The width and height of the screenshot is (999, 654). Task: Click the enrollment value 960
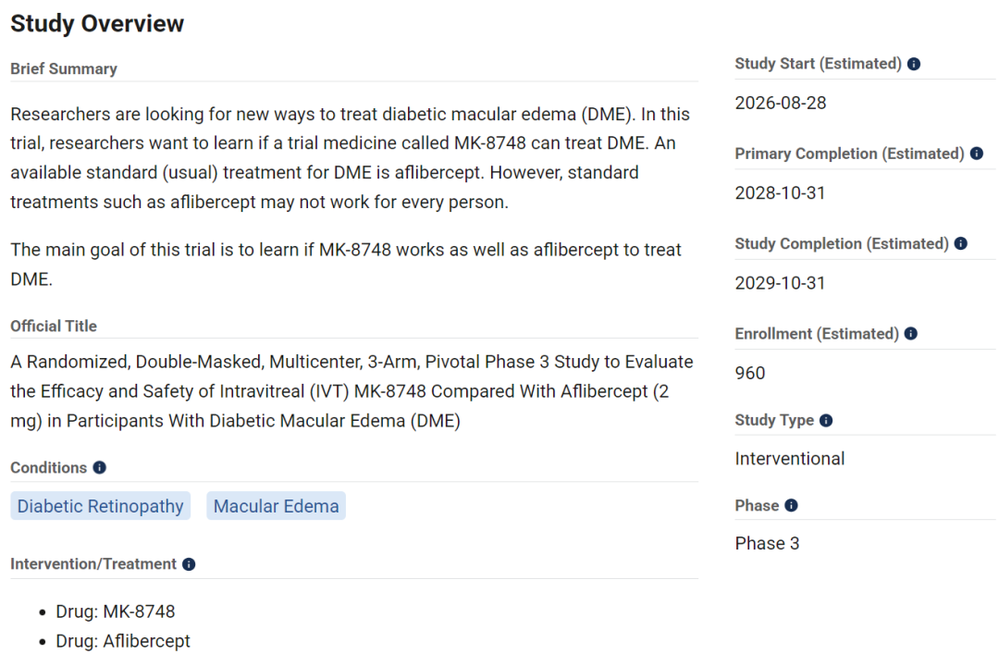coord(750,373)
